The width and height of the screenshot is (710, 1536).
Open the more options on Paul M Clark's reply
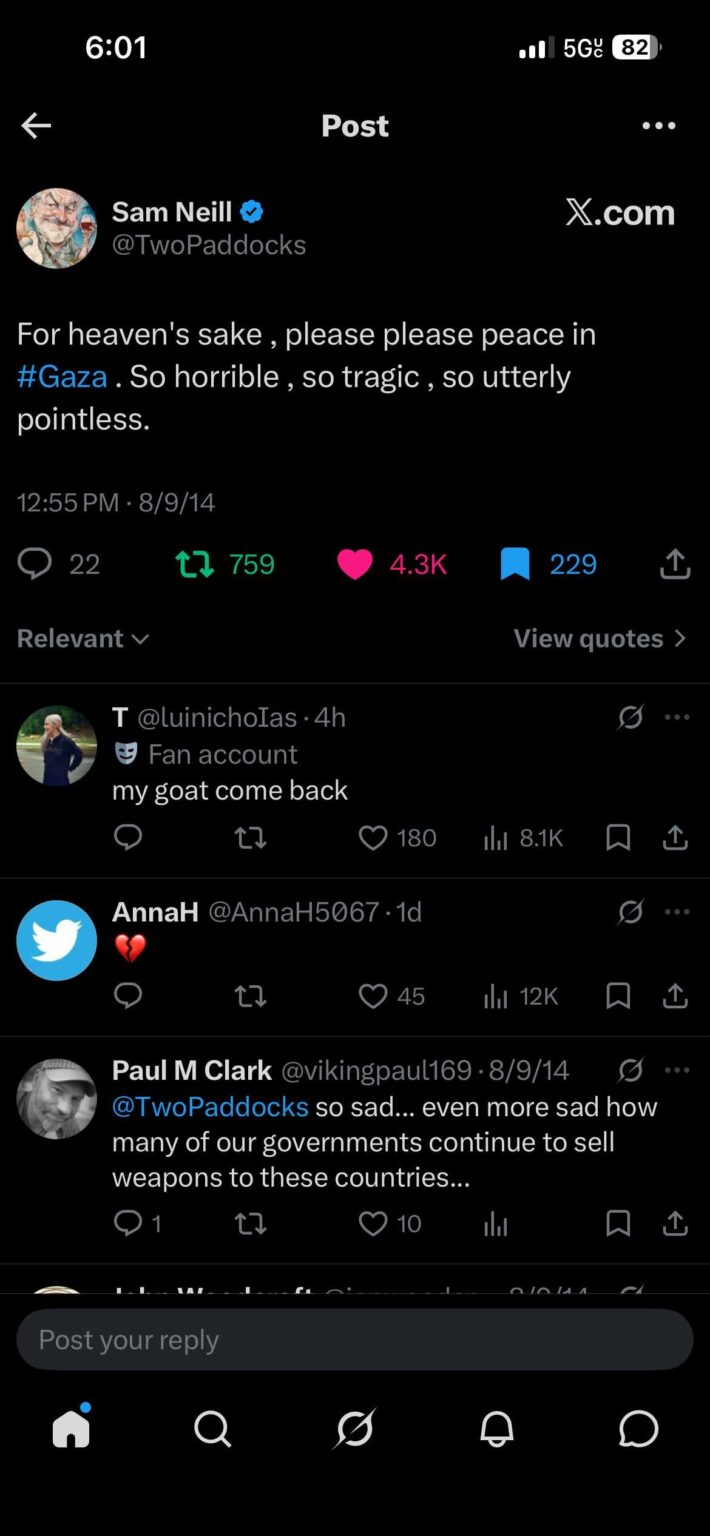coord(677,1070)
